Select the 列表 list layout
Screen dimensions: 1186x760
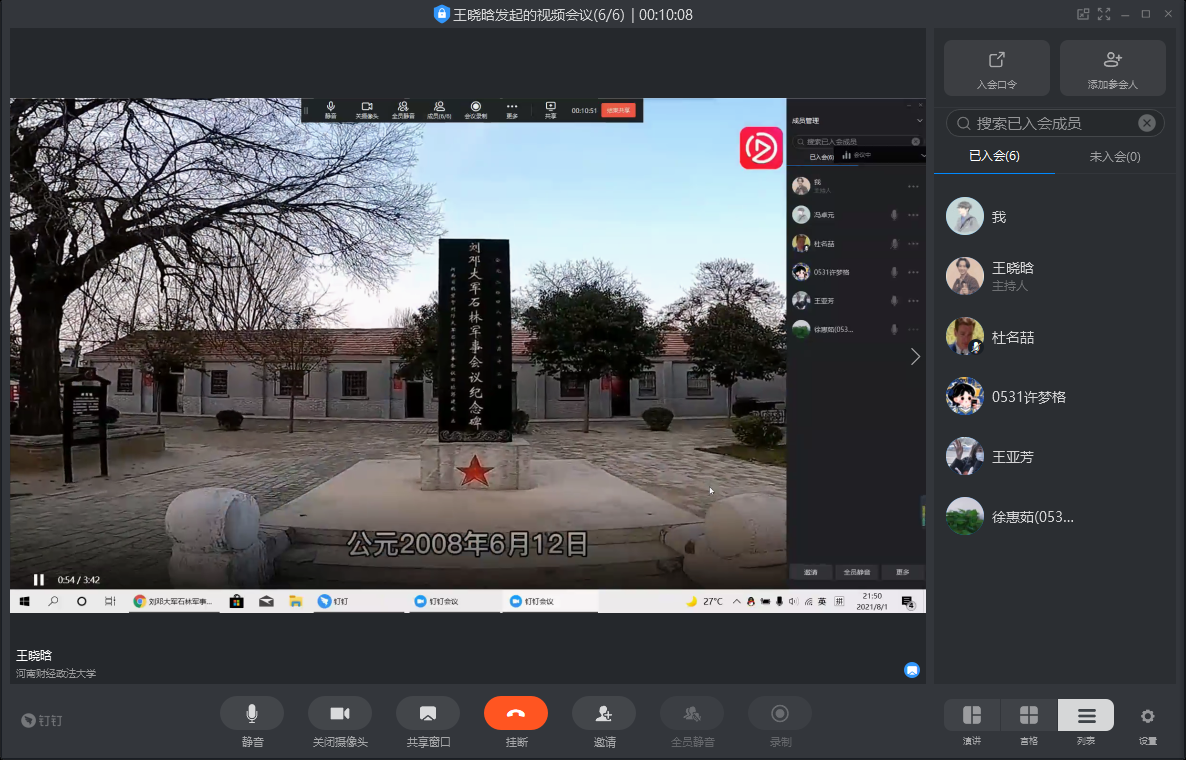[1086, 715]
